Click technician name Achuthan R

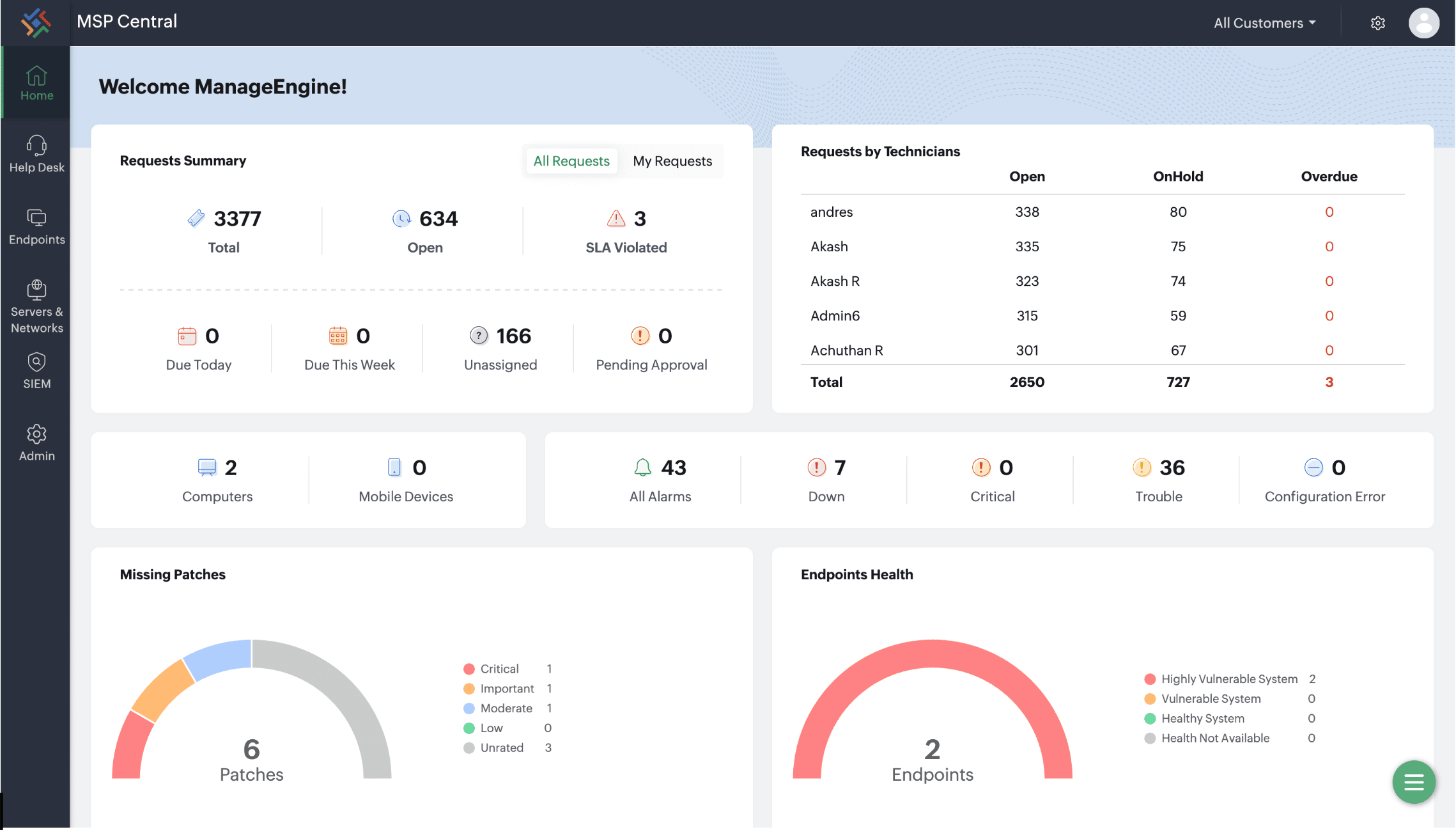click(846, 350)
